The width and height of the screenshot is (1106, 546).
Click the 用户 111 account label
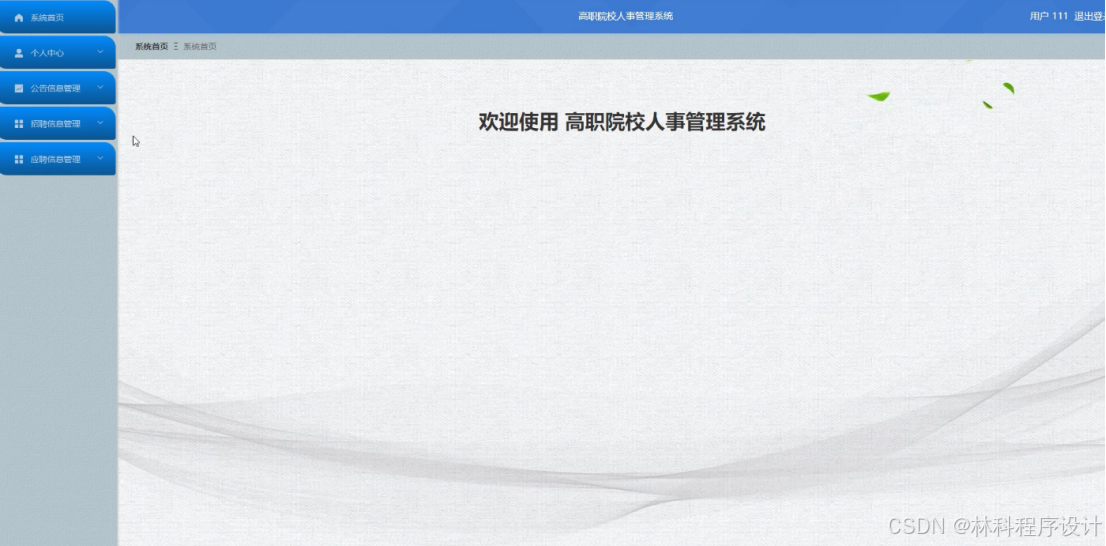1049,16
